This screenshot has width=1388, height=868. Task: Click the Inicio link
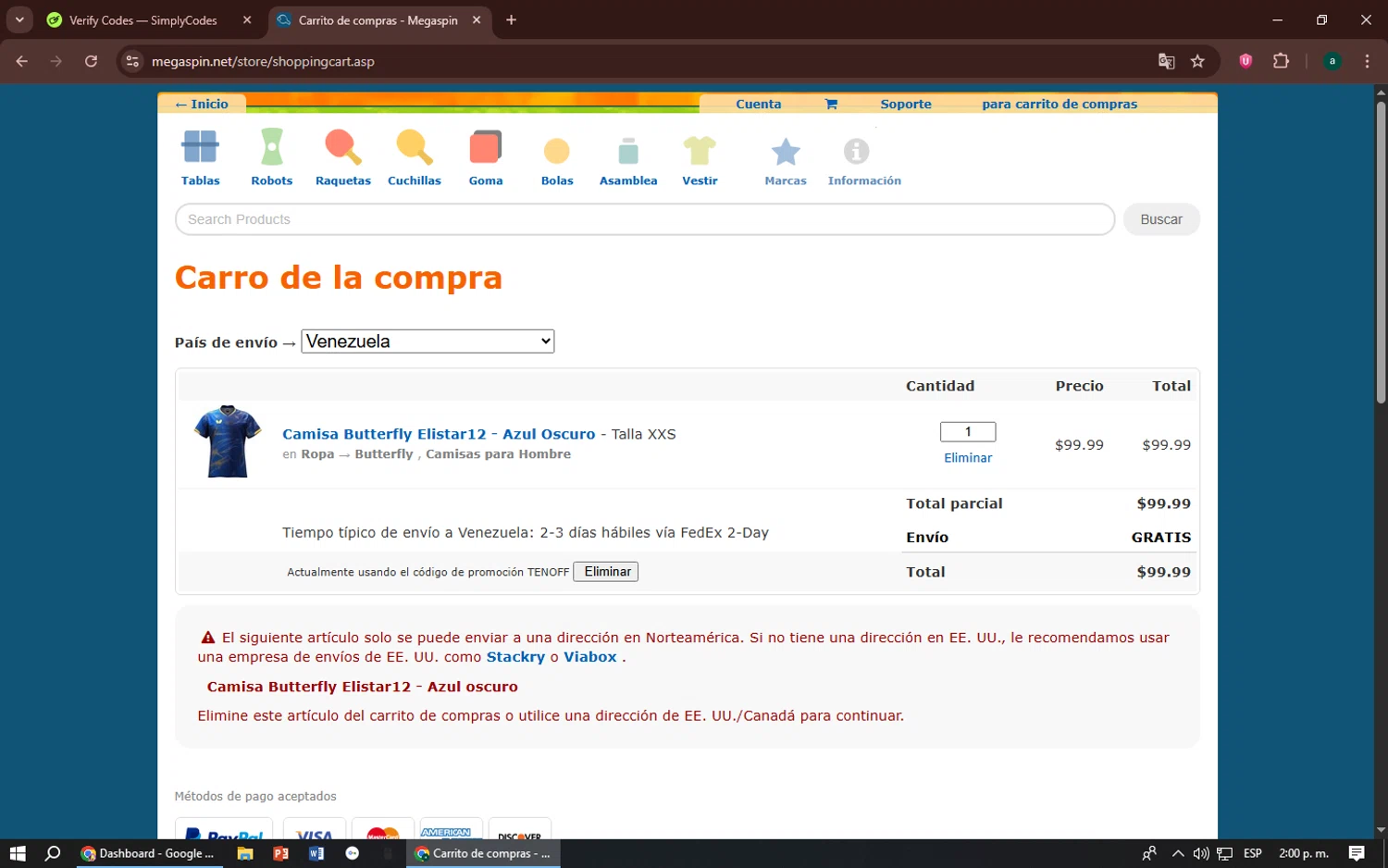click(x=202, y=104)
